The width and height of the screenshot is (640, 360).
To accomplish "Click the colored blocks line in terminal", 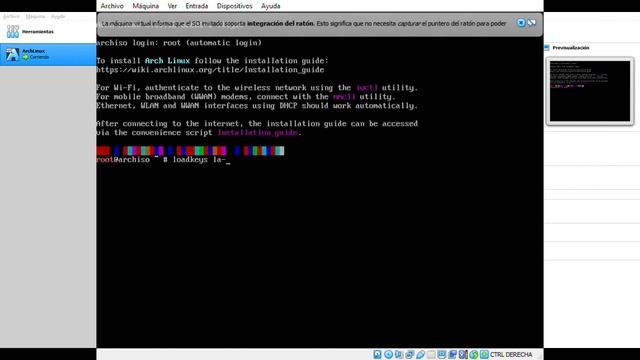I will click(190, 151).
